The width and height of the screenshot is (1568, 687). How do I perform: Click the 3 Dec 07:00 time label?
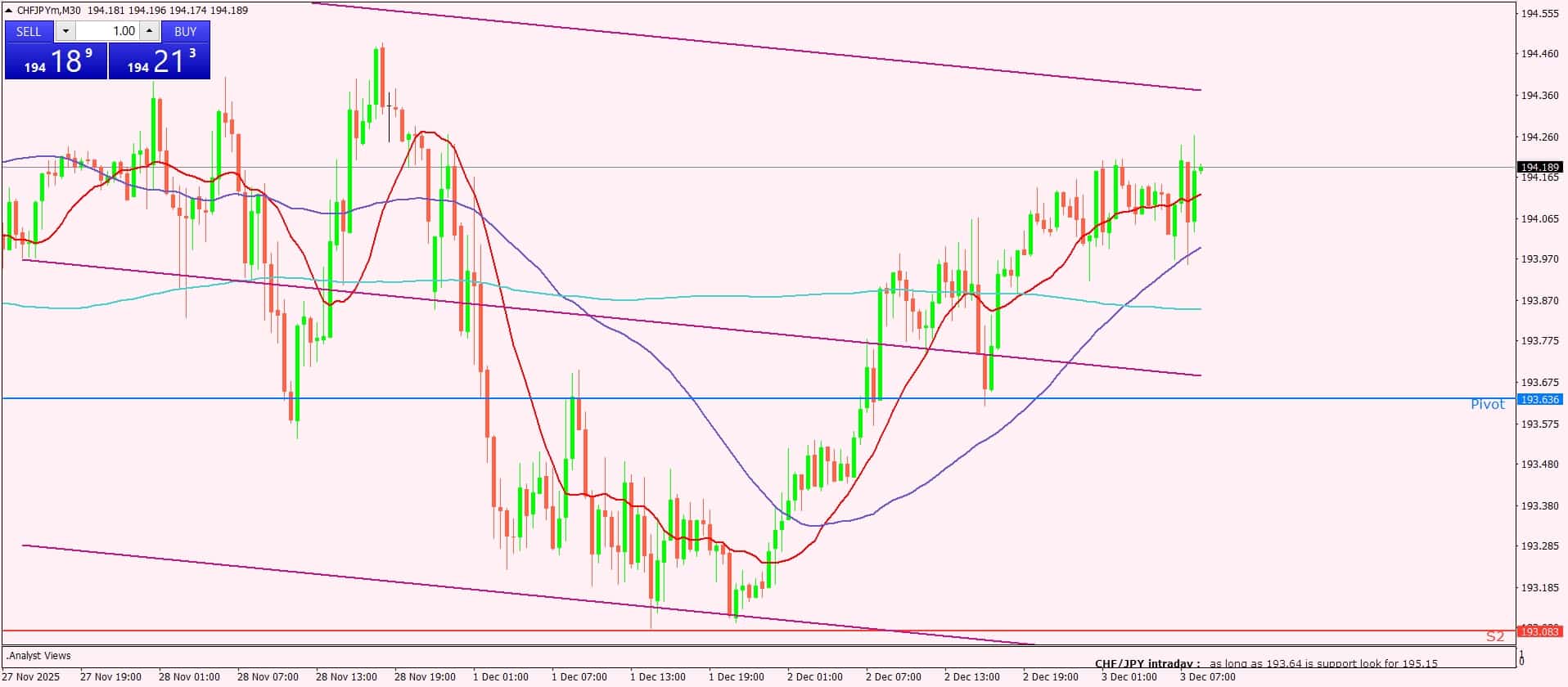[x=1207, y=676]
